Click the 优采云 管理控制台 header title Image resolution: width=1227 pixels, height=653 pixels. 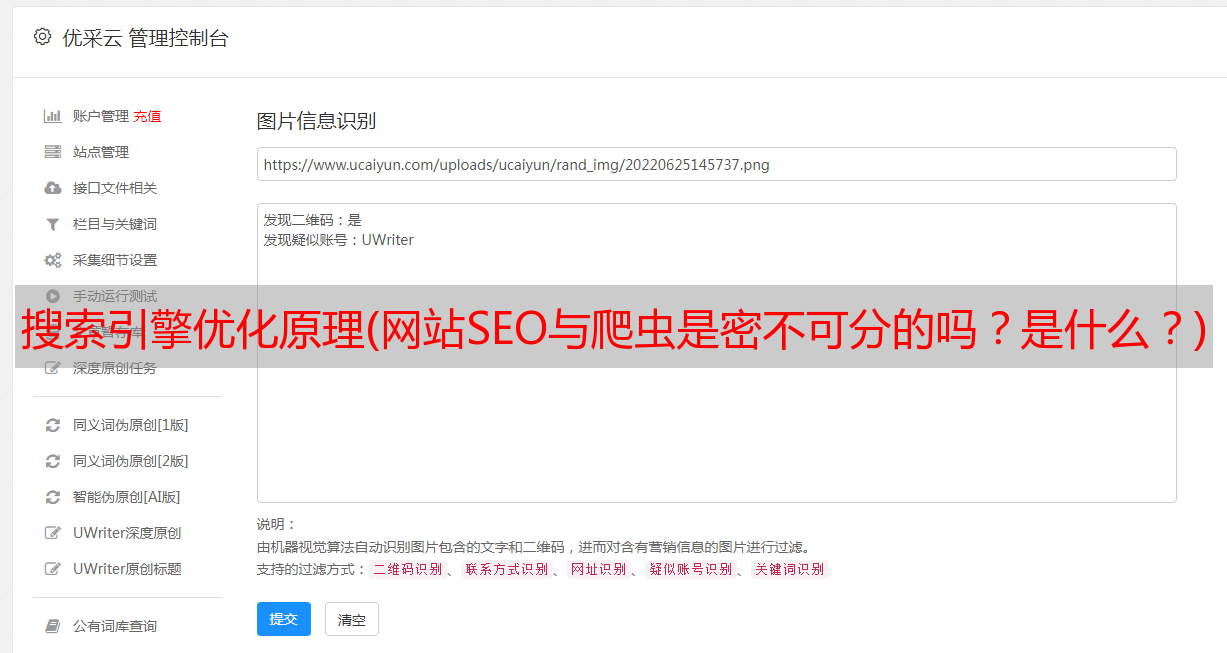tap(145, 38)
